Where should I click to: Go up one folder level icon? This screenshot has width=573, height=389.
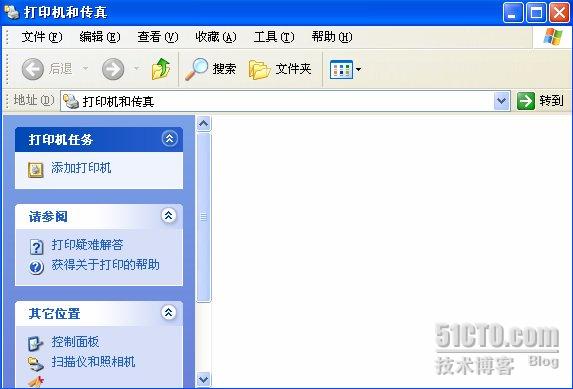click(161, 69)
